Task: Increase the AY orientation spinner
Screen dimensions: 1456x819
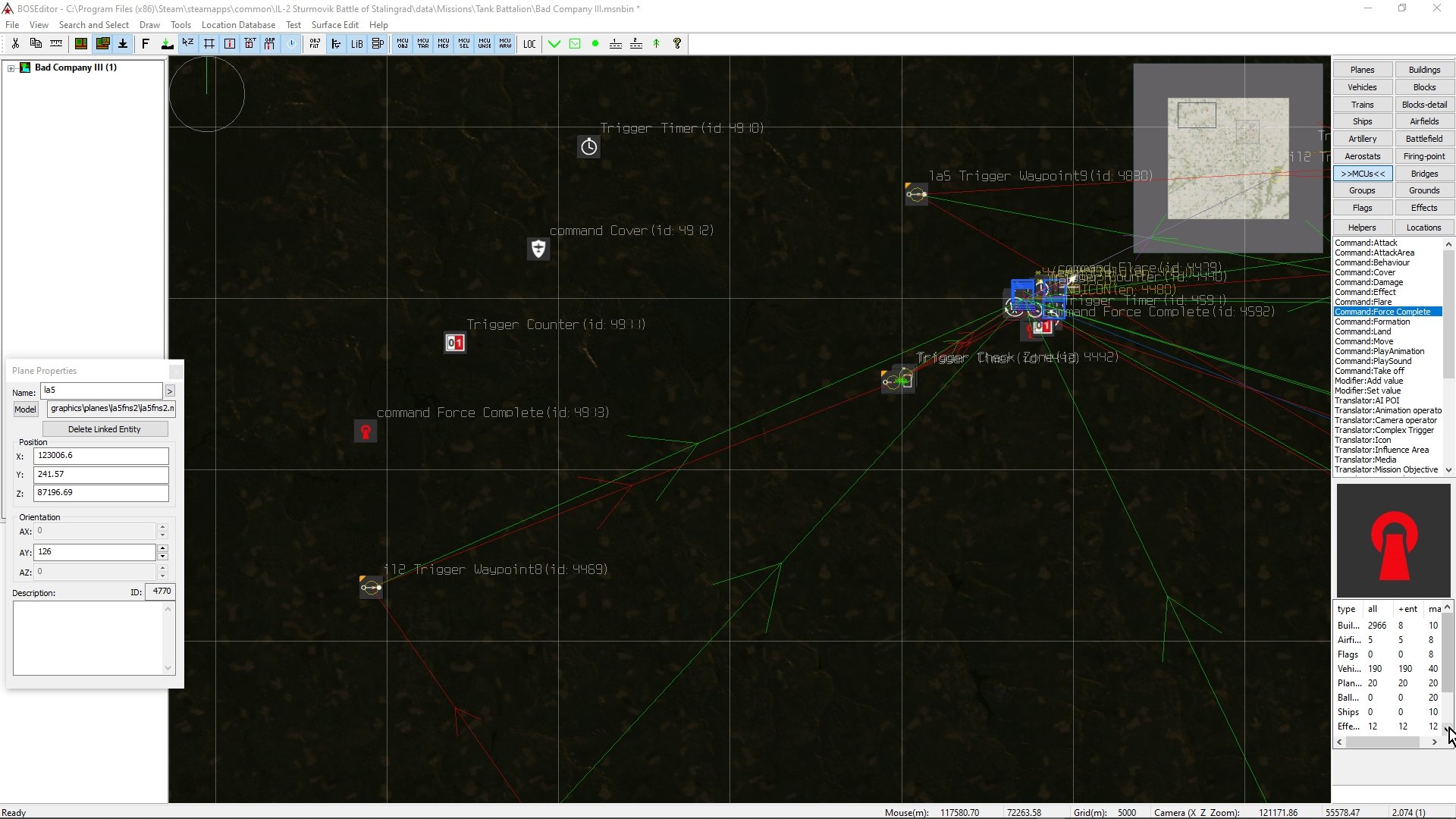Action: click(x=162, y=548)
